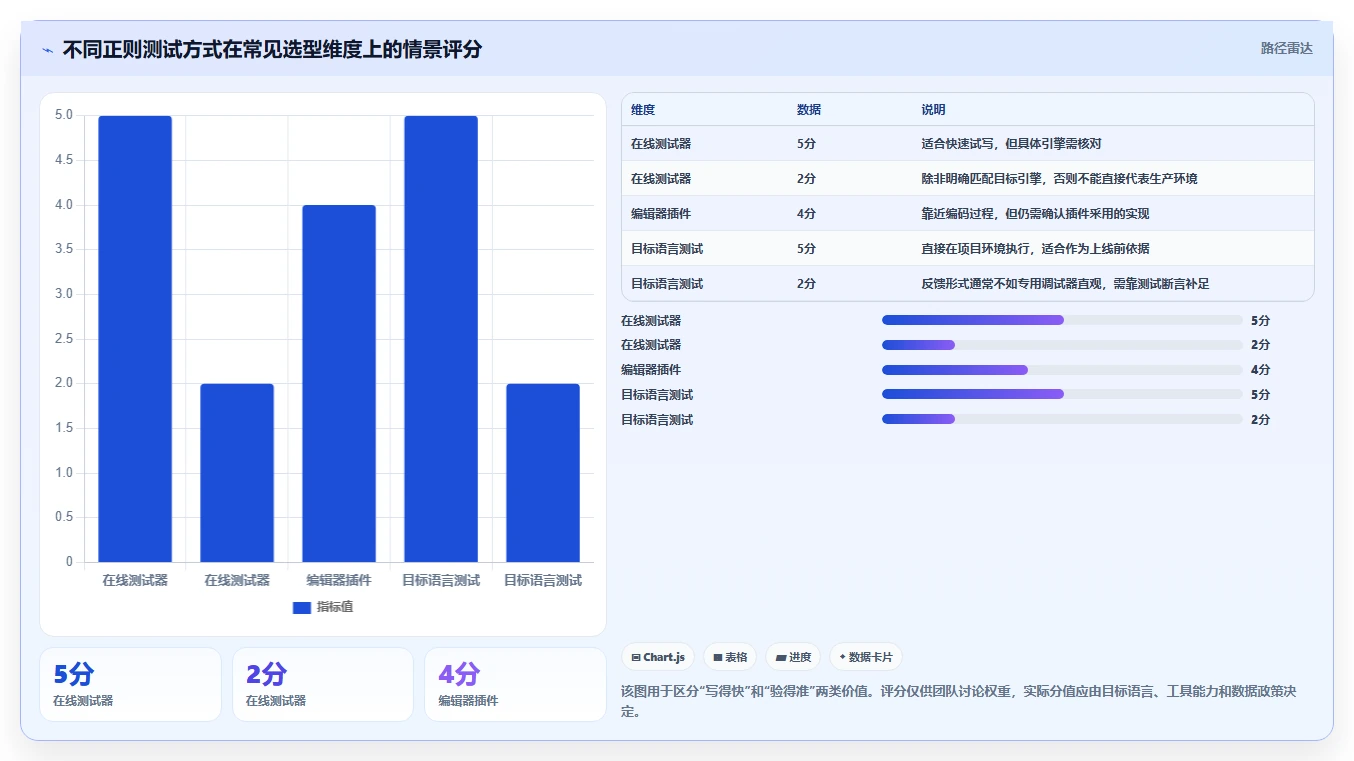The width and height of the screenshot is (1354, 761).
Task: Click the 维度 column header
Action: [x=643, y=110]
